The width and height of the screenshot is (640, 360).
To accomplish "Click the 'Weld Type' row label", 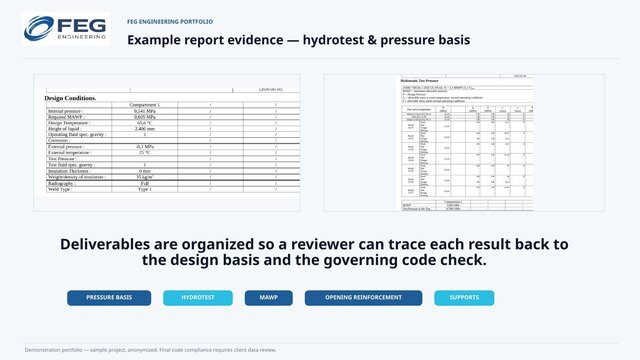I will point(60,189).
